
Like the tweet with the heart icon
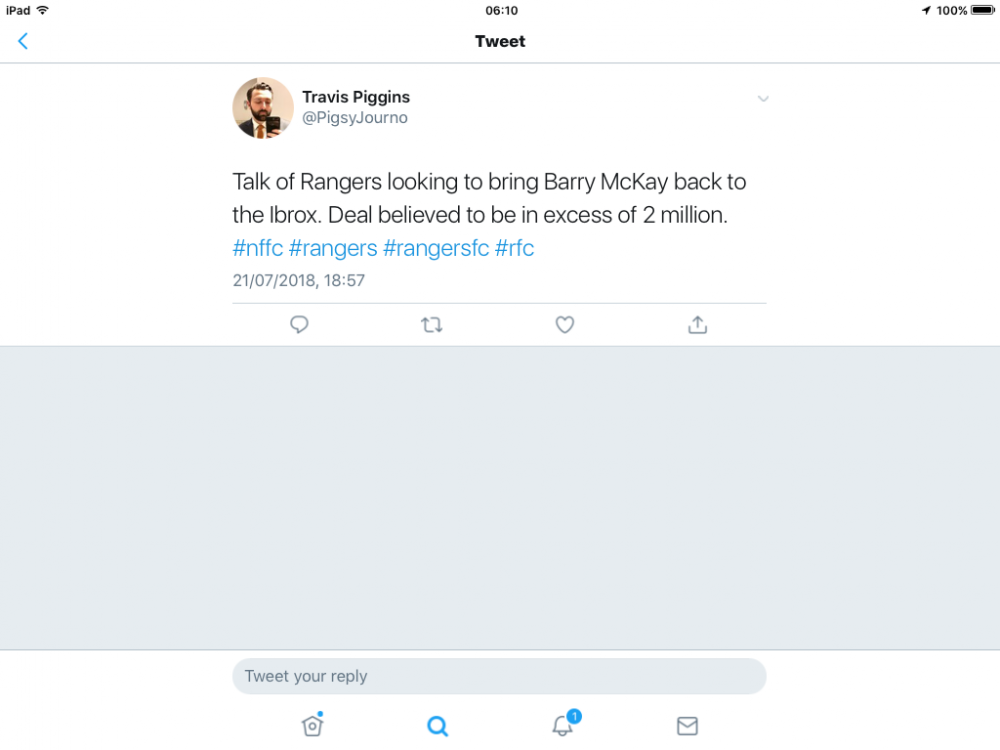[565, 324]
